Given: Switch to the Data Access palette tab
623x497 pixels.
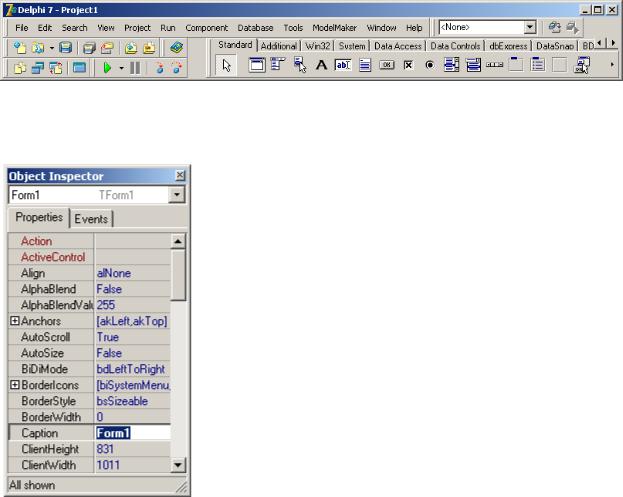Looking at the screenshot, I should pos(398,46).
